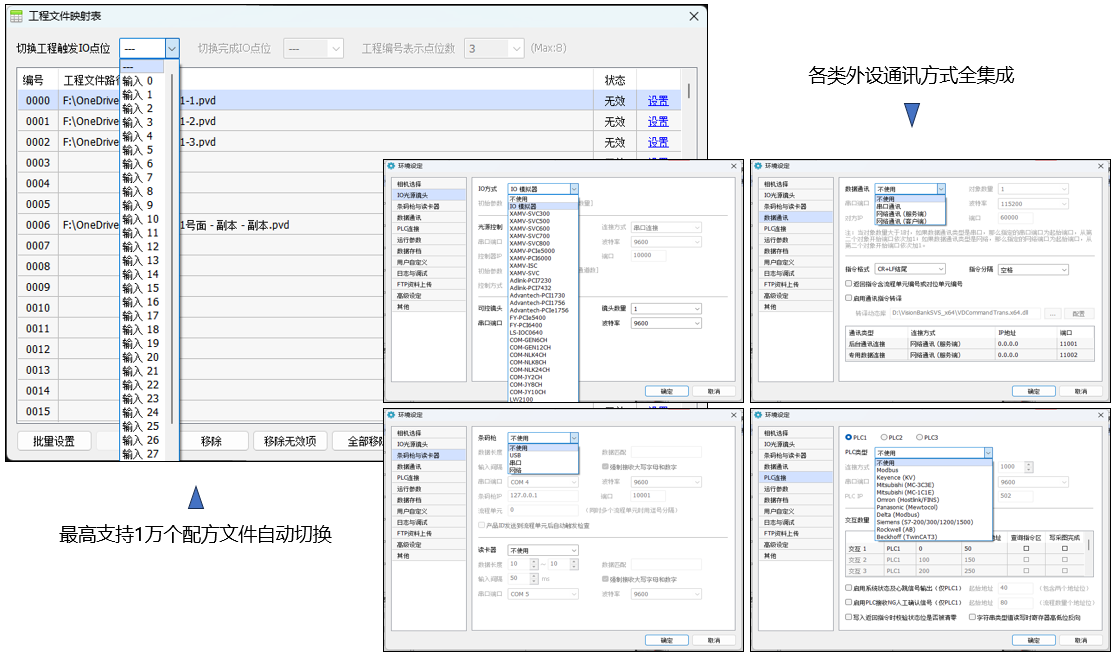Pick Siemens (S7-200/300/1200/1500) from PLC type list
Viewport: 1115px width, 656px height.
click(x=922, y=522)
